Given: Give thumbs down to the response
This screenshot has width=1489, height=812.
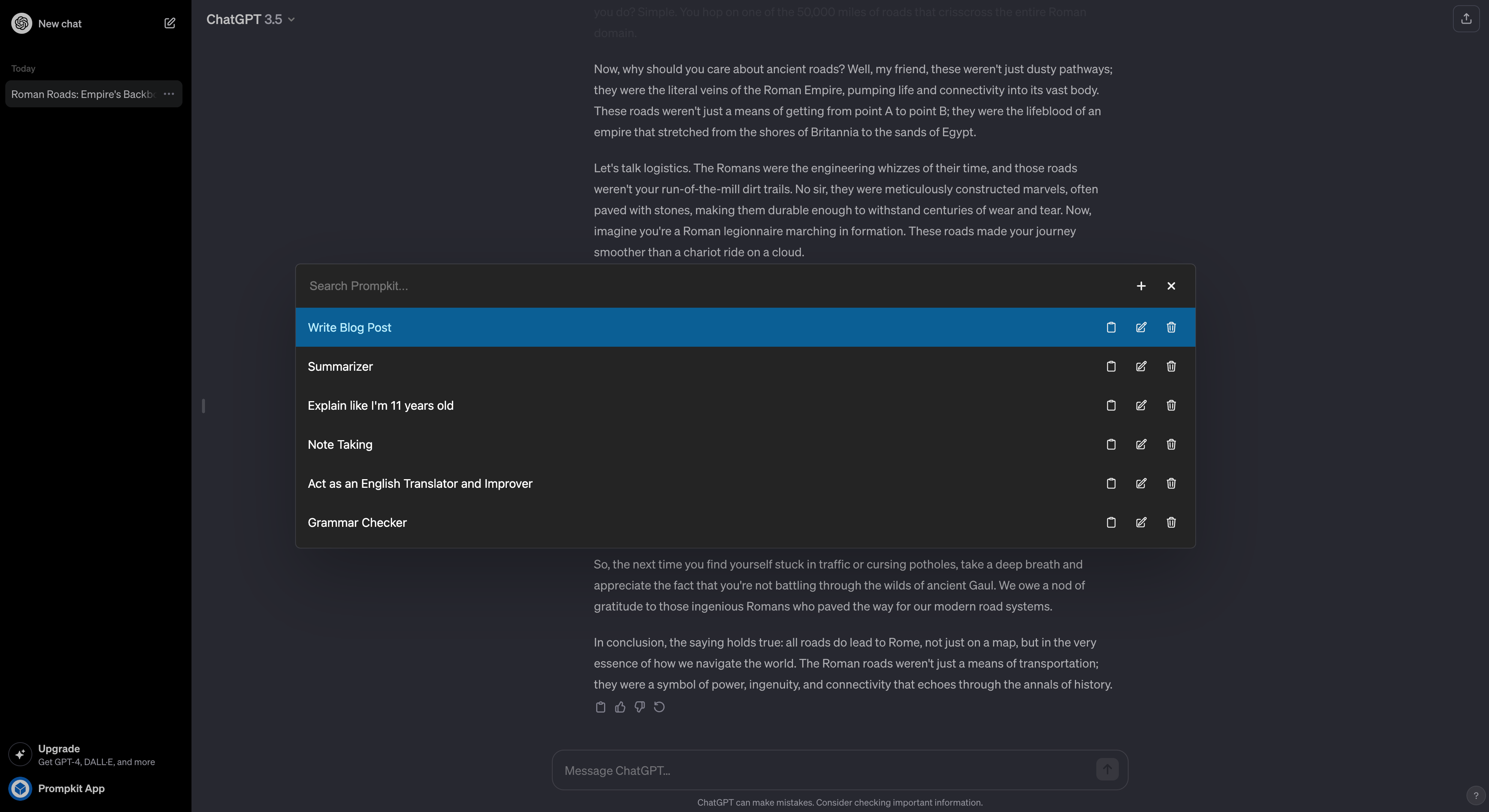Looking at the screenshot, I should [x=639, y=707].
